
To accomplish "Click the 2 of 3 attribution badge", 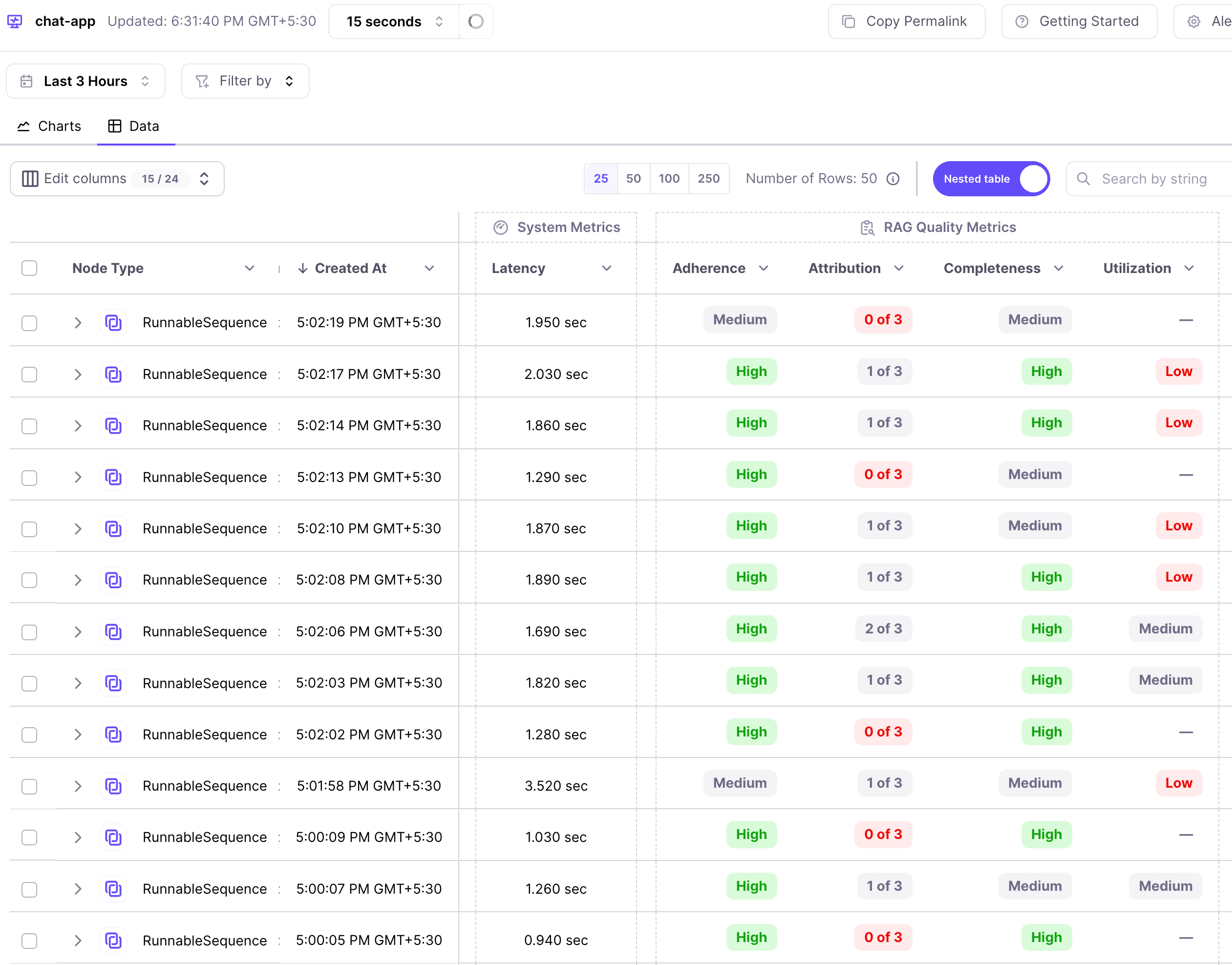I will pyautogui.click(x=884, y=629).
